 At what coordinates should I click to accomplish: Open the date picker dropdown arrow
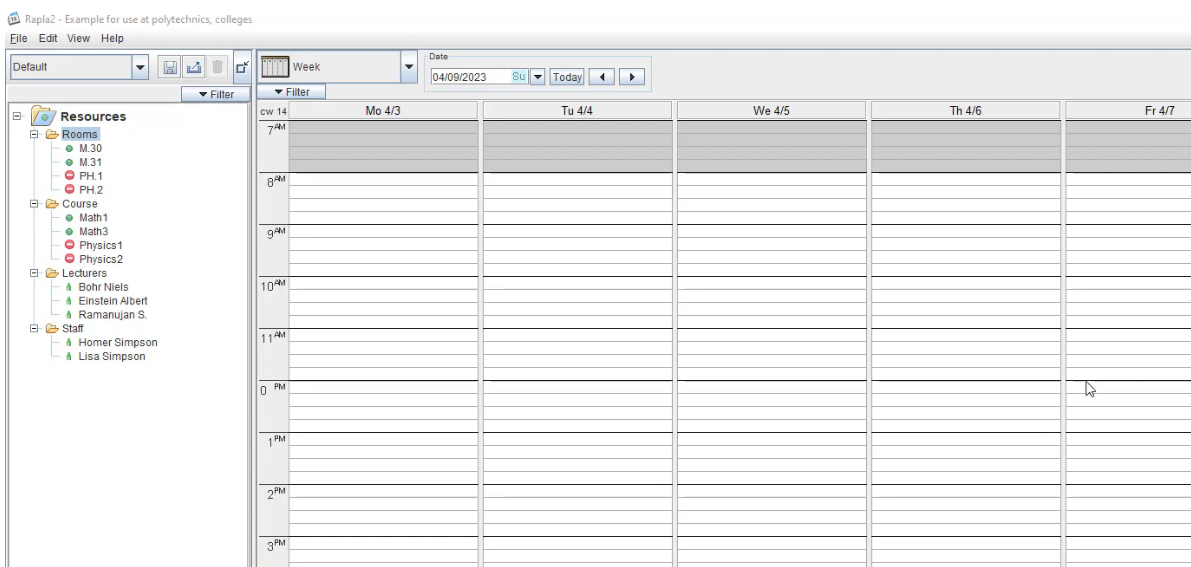click(x=538, y=77)
